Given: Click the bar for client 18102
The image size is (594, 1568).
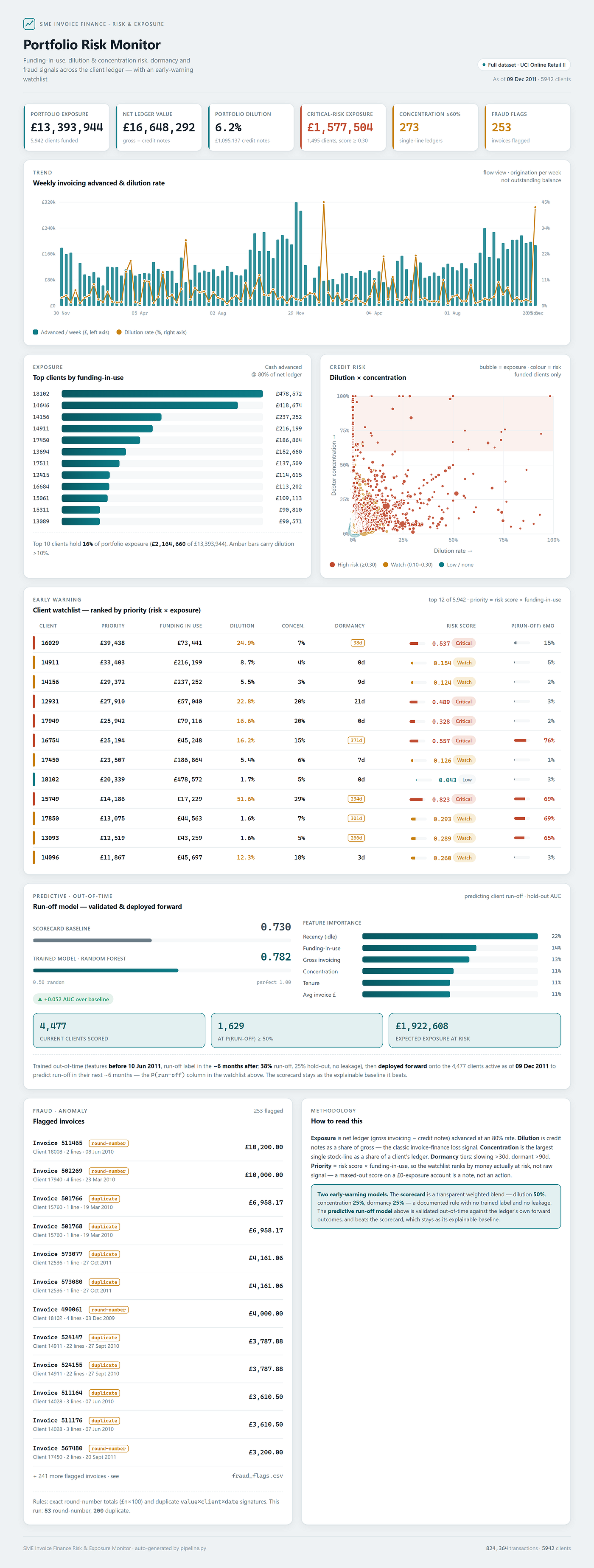Looking at the screenshot, I should (162, 394).
